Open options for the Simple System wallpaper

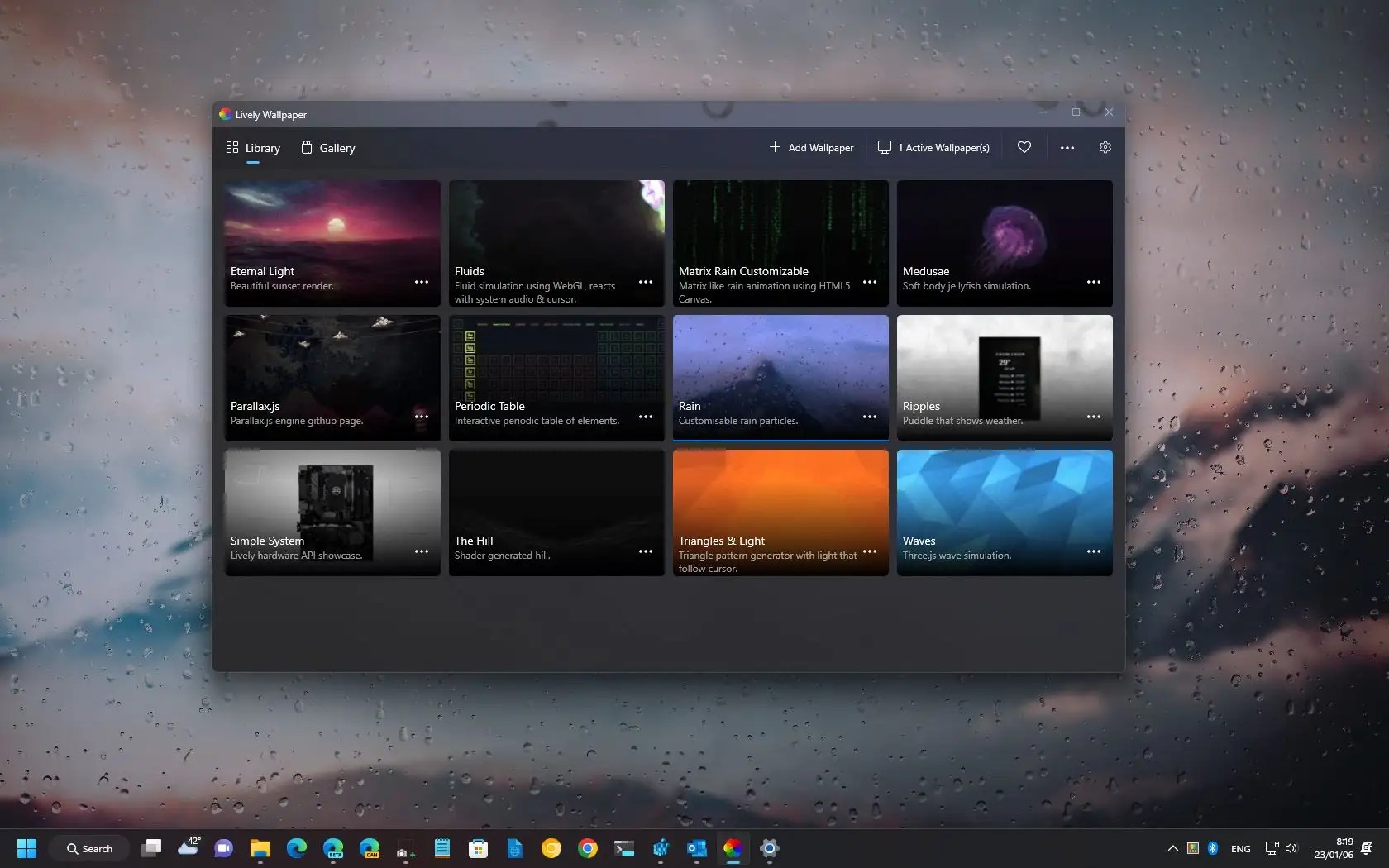coord(421,551)
